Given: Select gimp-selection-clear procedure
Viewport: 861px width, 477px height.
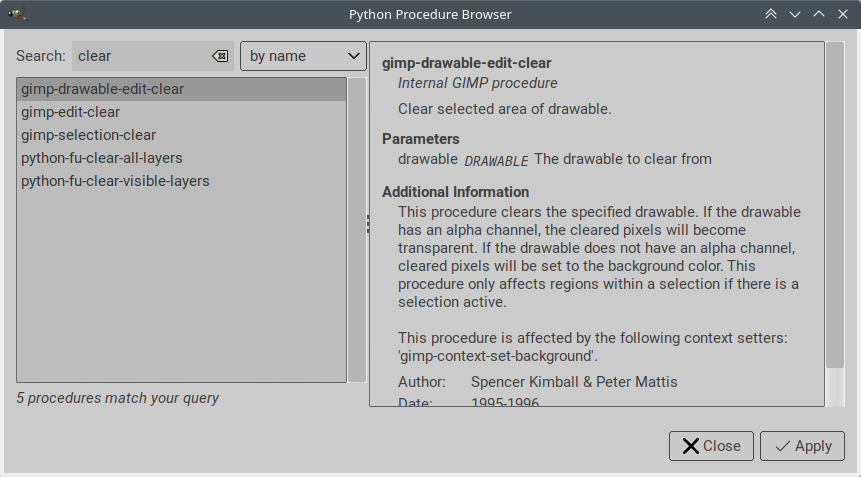Looking at the screenshot, I should point(88,135).
